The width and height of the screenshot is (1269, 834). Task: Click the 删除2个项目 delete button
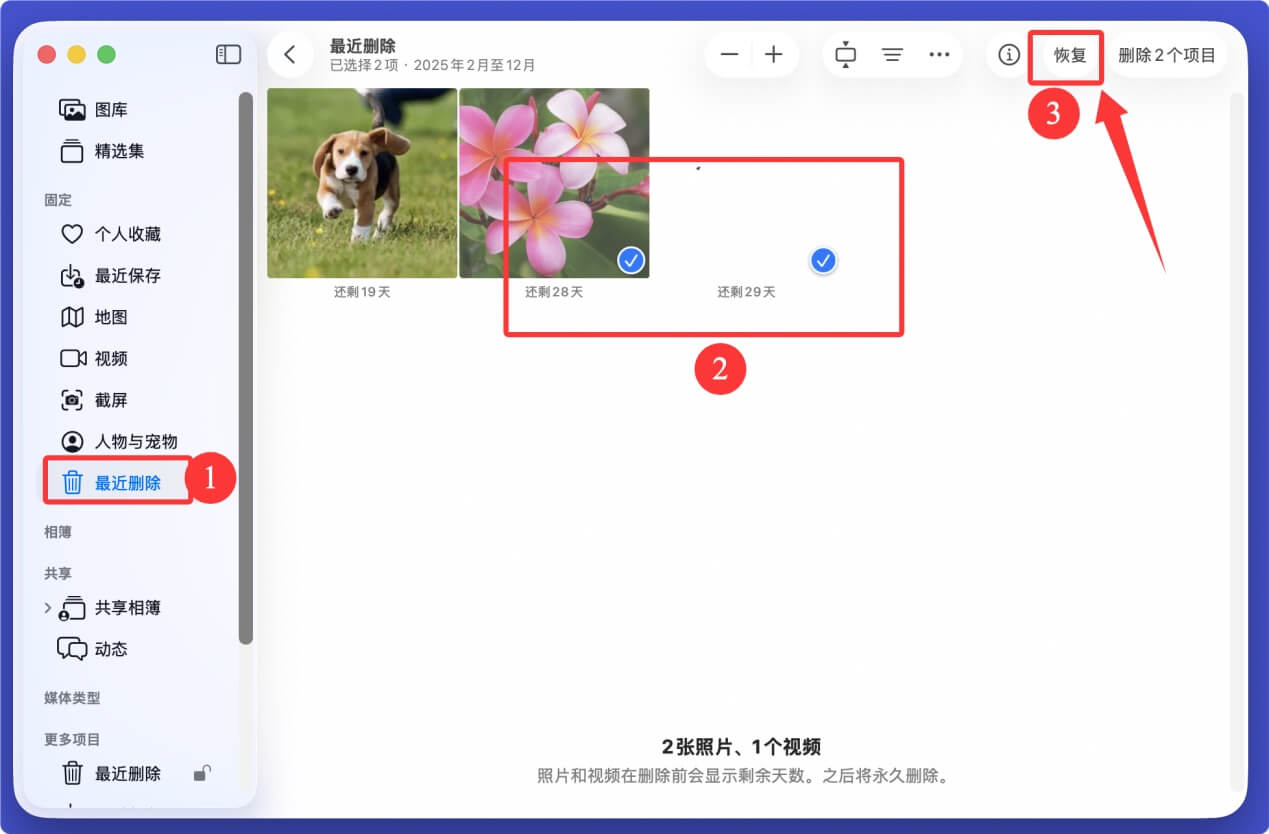pyautogui.click(x=1168, y=55)
